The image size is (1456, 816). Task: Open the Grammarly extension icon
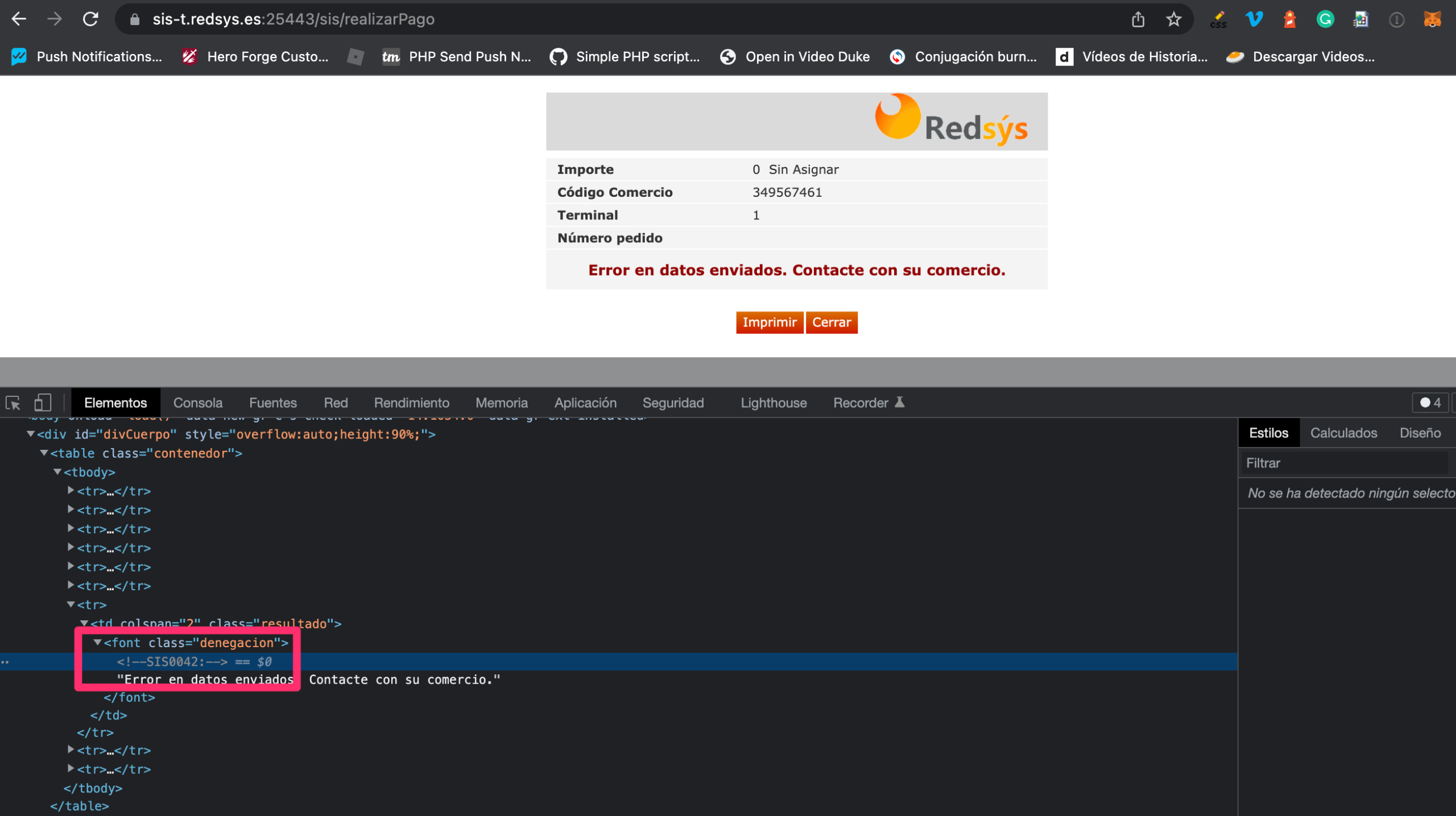coord(1325,19)
